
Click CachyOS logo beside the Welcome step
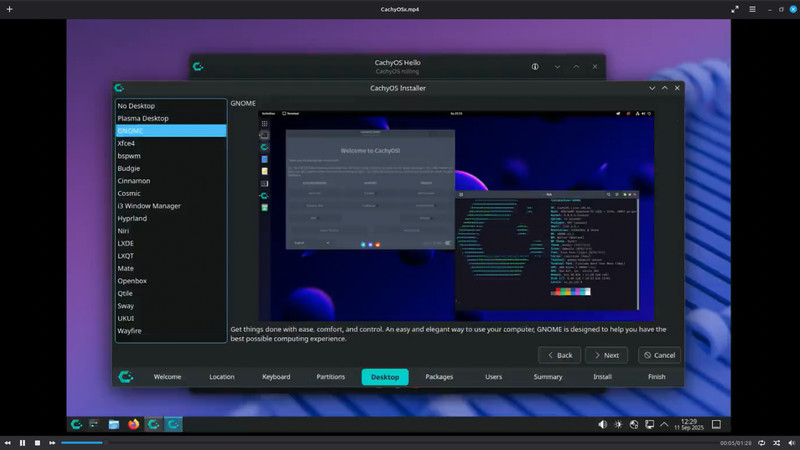pos(126,377)
